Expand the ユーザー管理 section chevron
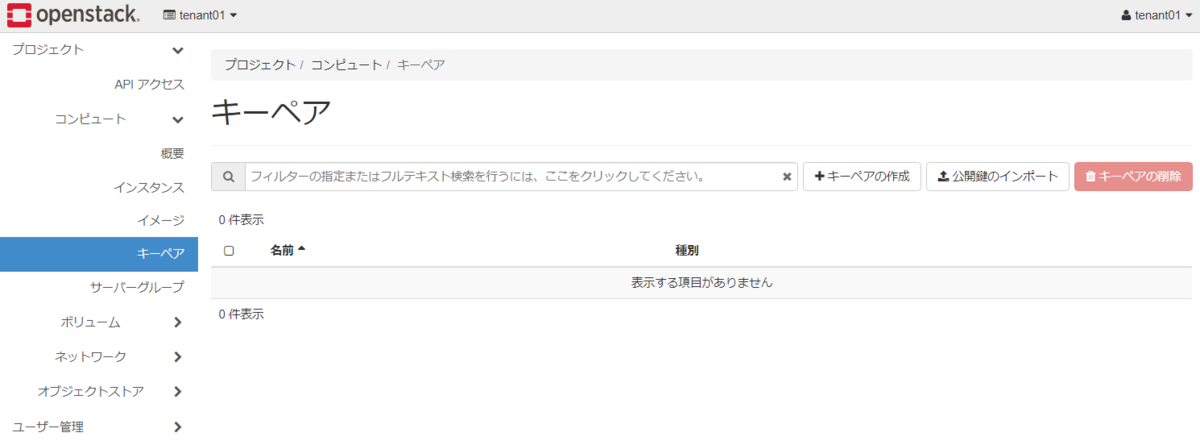The image size is (1200, 441). pyautogui.click(x=178, y=427)
